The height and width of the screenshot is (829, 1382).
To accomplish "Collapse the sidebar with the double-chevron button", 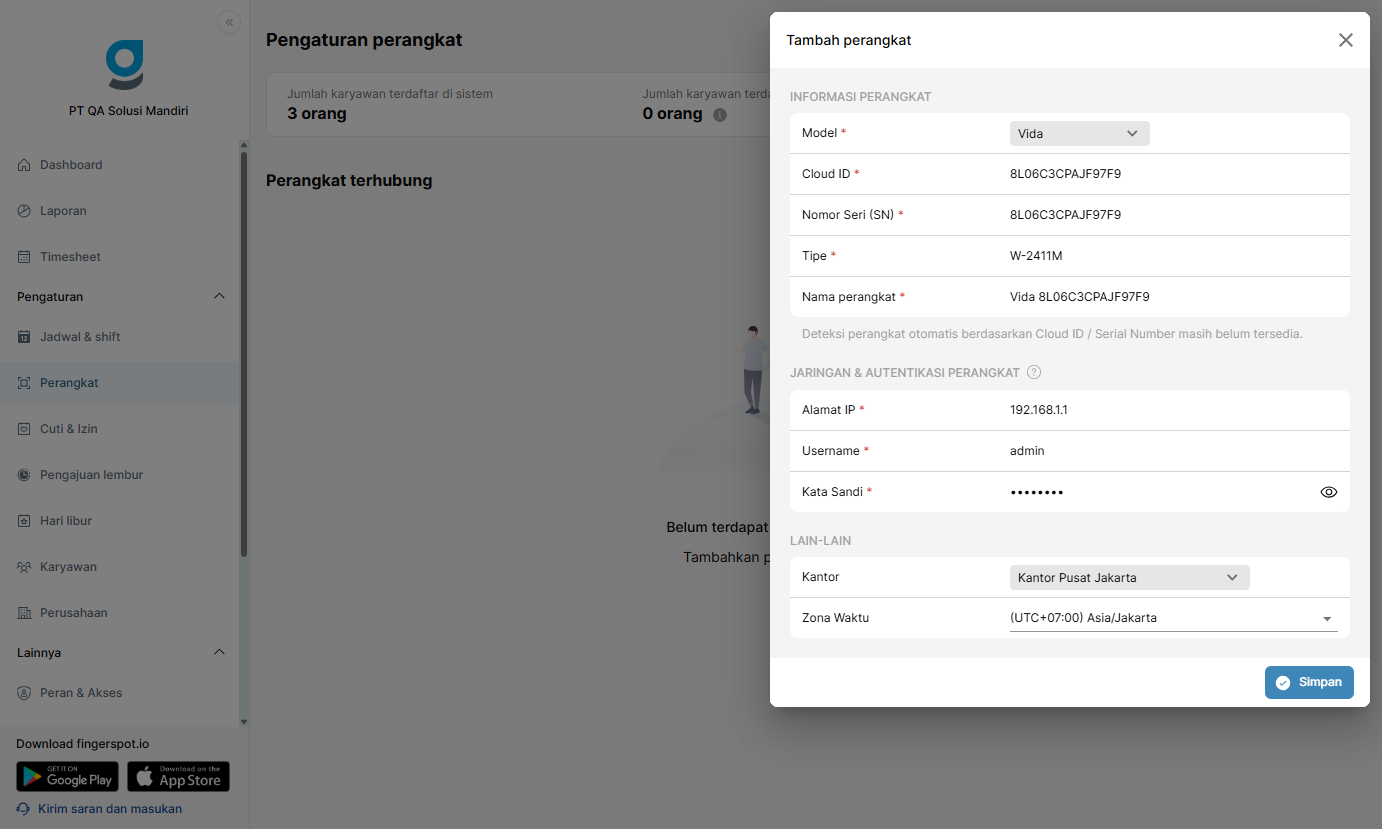I will click(229, 22).
